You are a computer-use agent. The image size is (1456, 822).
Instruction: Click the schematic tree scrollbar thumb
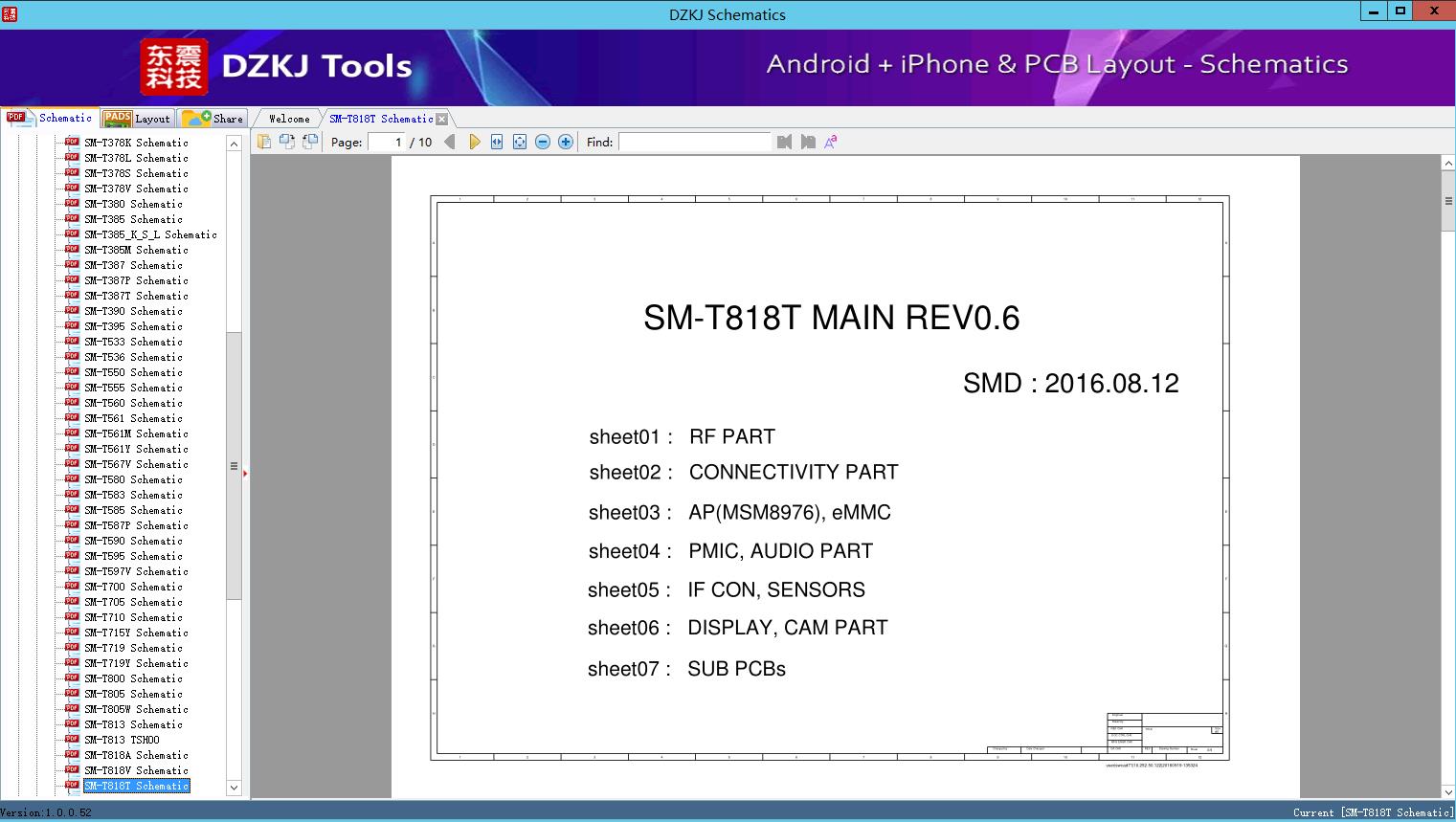[234, 466]
